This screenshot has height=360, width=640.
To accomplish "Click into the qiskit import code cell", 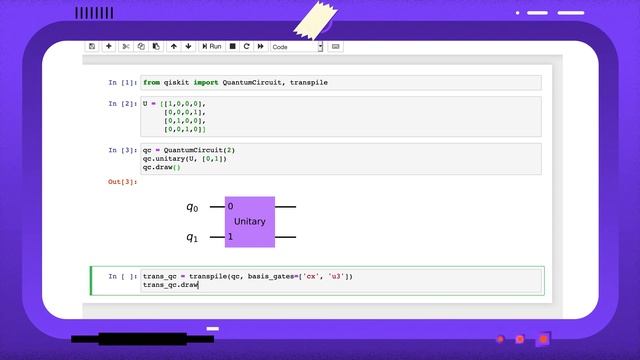I will [x=341, y=82].
